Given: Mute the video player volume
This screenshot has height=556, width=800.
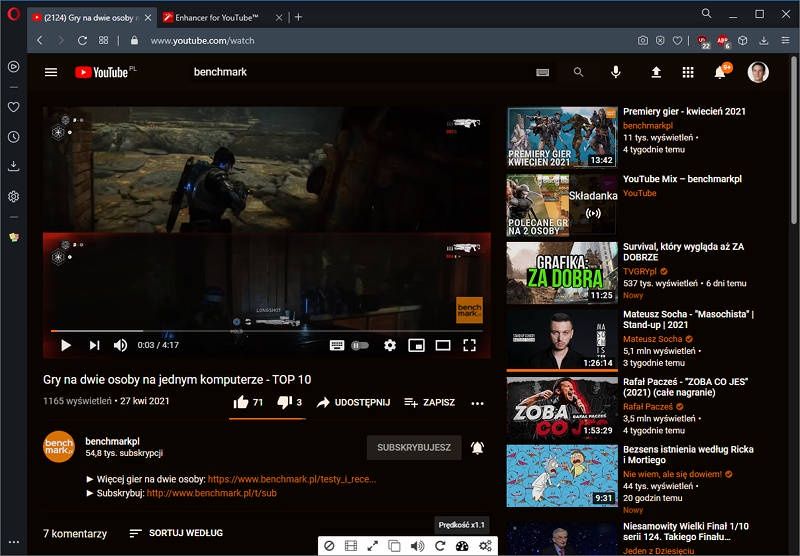Looking at the screenshot, I should point(120,345).
